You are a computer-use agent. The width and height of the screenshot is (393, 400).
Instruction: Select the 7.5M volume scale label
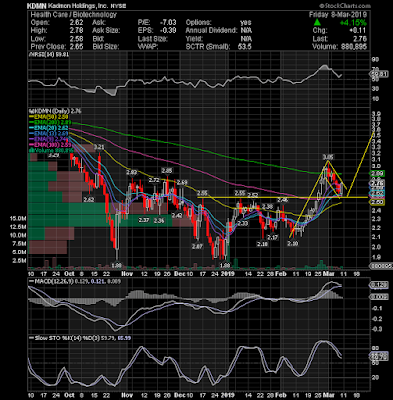[x=20, y=244]
